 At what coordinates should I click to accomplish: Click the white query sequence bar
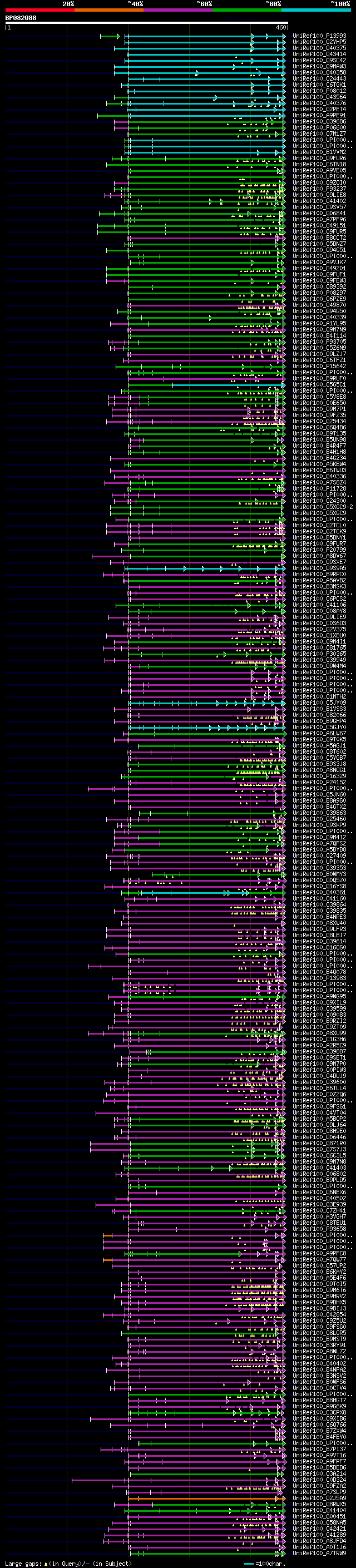147,22
